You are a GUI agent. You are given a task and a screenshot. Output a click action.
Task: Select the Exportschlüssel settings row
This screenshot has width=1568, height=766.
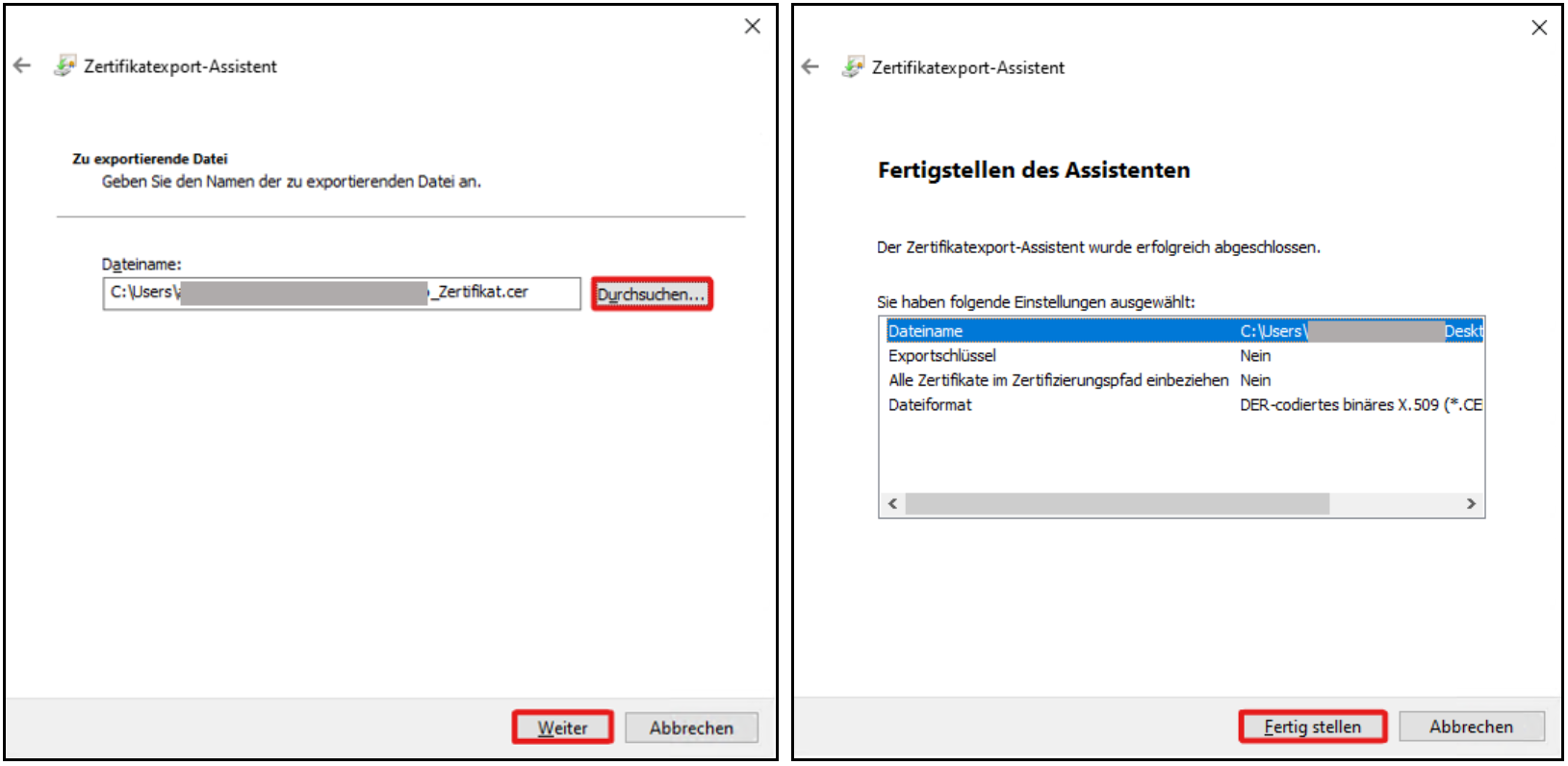tap(1059, 356)
